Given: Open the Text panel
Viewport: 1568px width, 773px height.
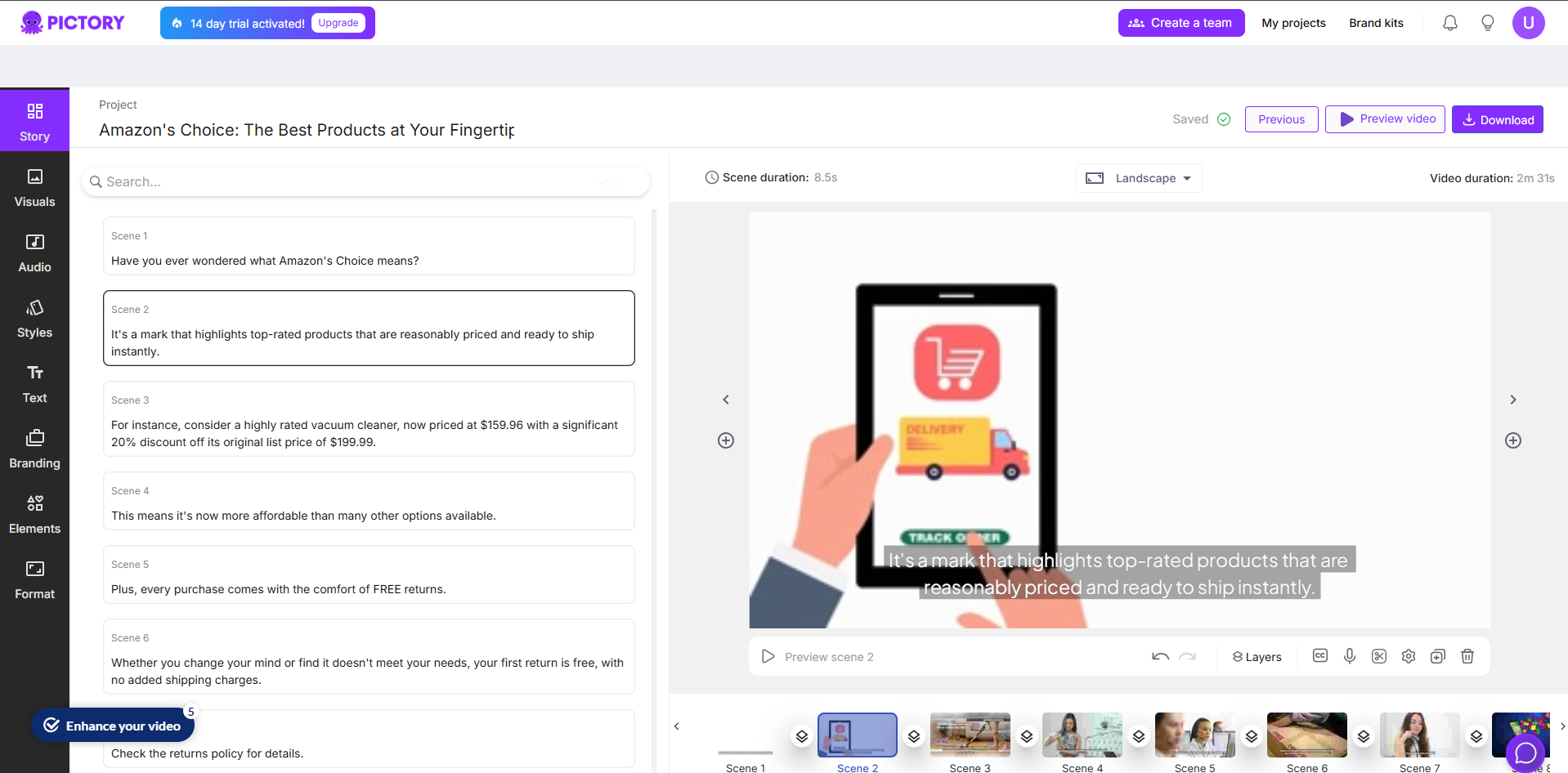Looking at the screenshot, I should (34, 383).
